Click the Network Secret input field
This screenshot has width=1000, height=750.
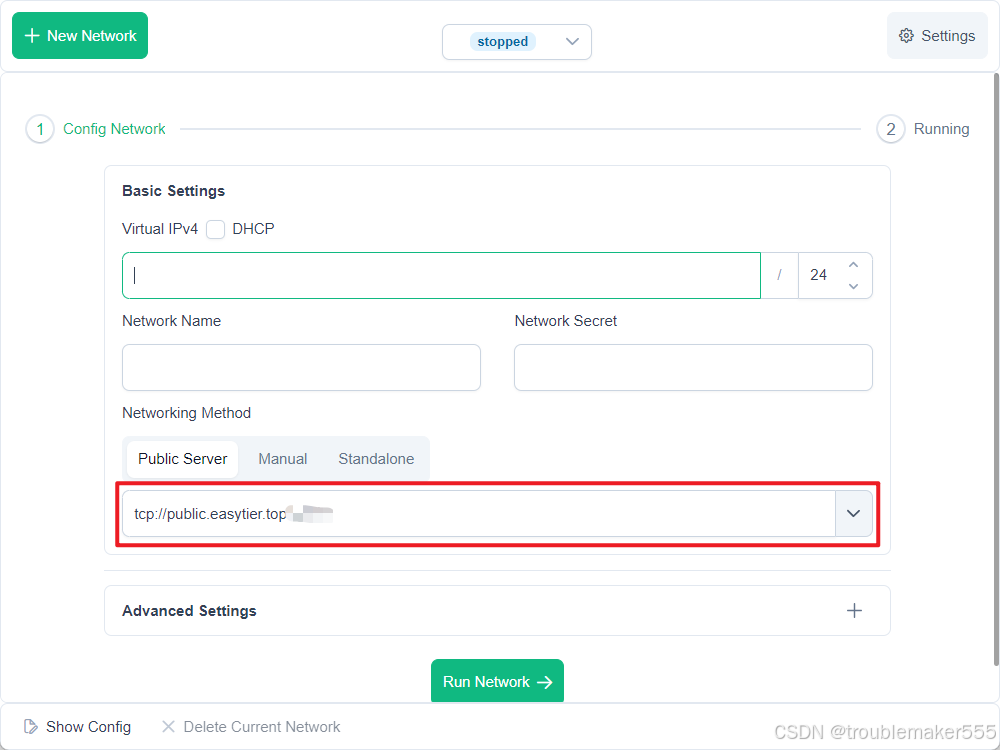[693, 368]
